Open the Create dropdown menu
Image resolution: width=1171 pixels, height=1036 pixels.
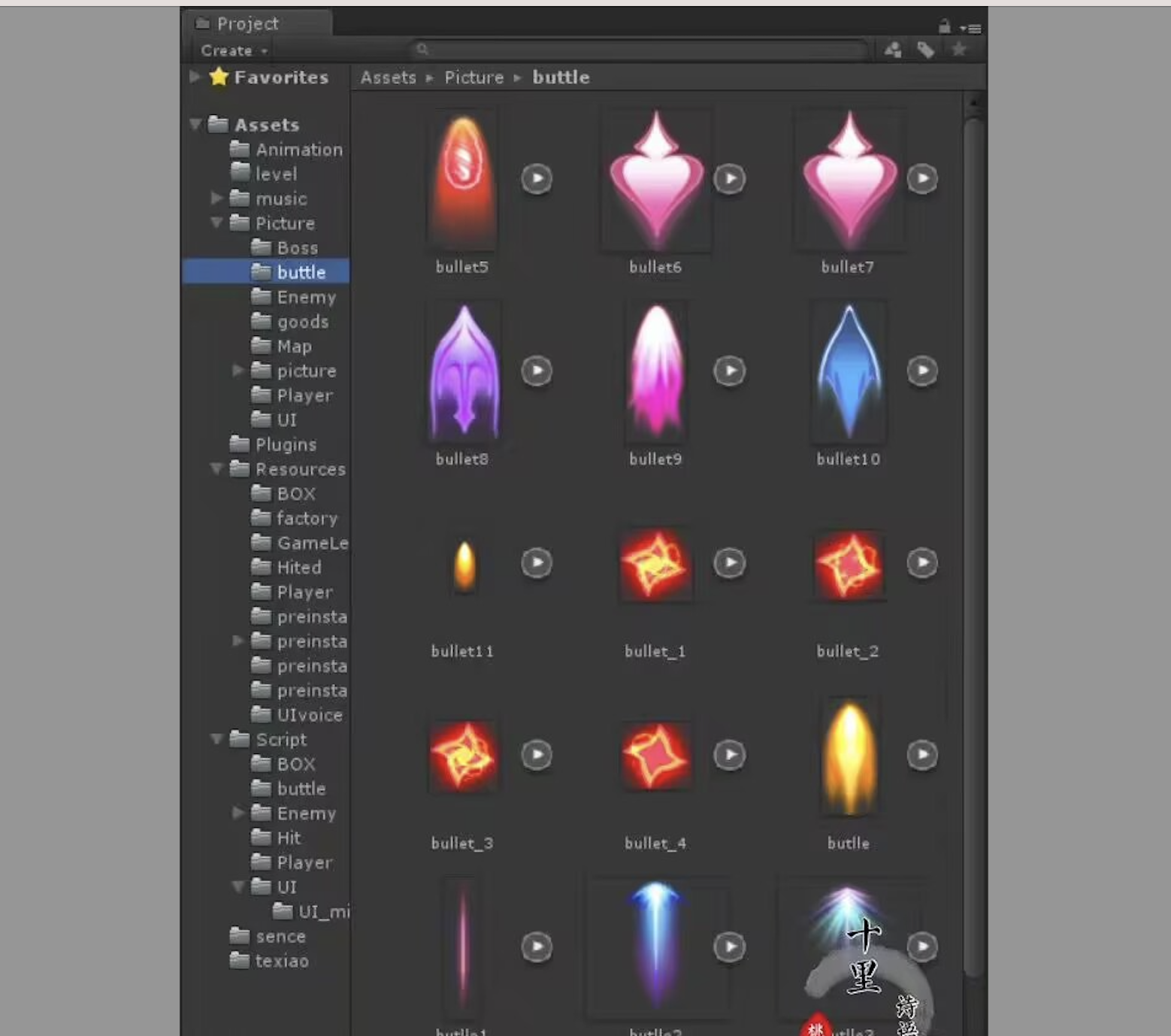click(230, 50)
